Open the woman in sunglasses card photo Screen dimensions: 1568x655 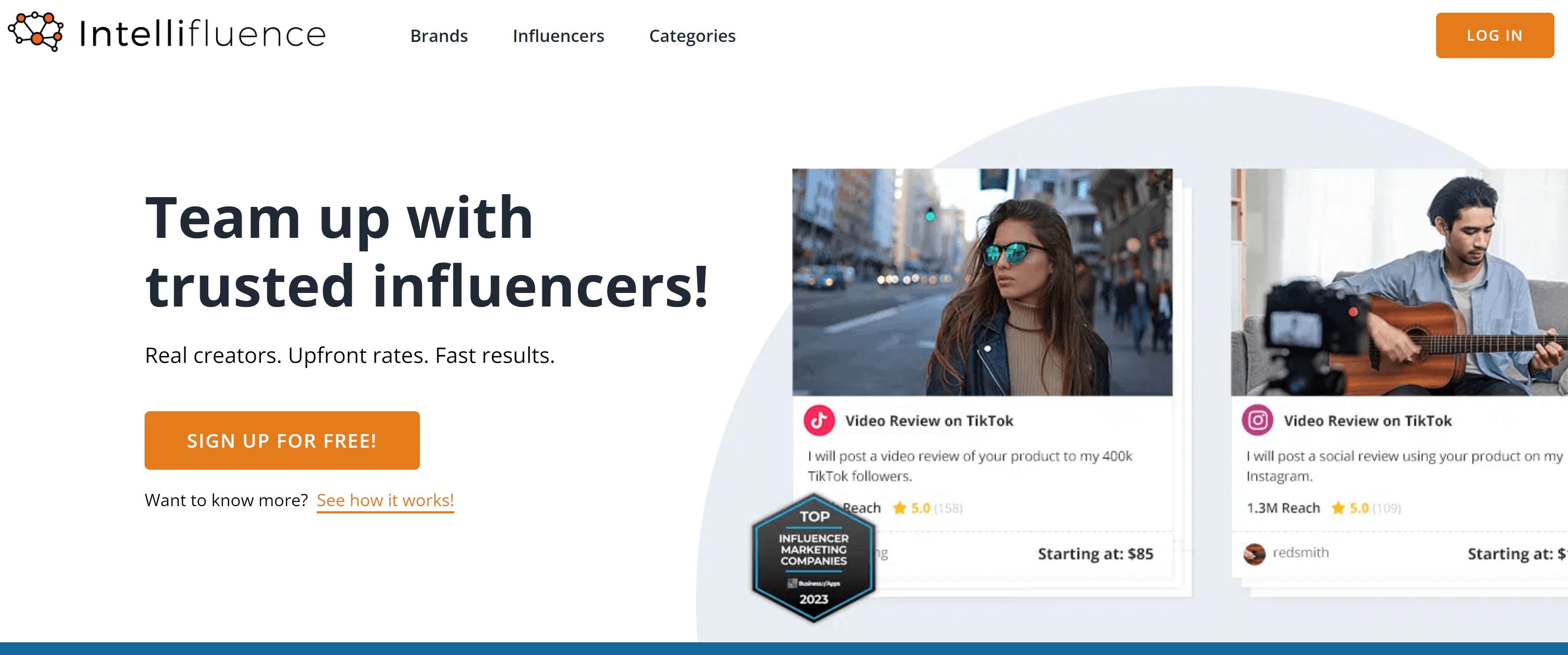(x=982, y=282)
